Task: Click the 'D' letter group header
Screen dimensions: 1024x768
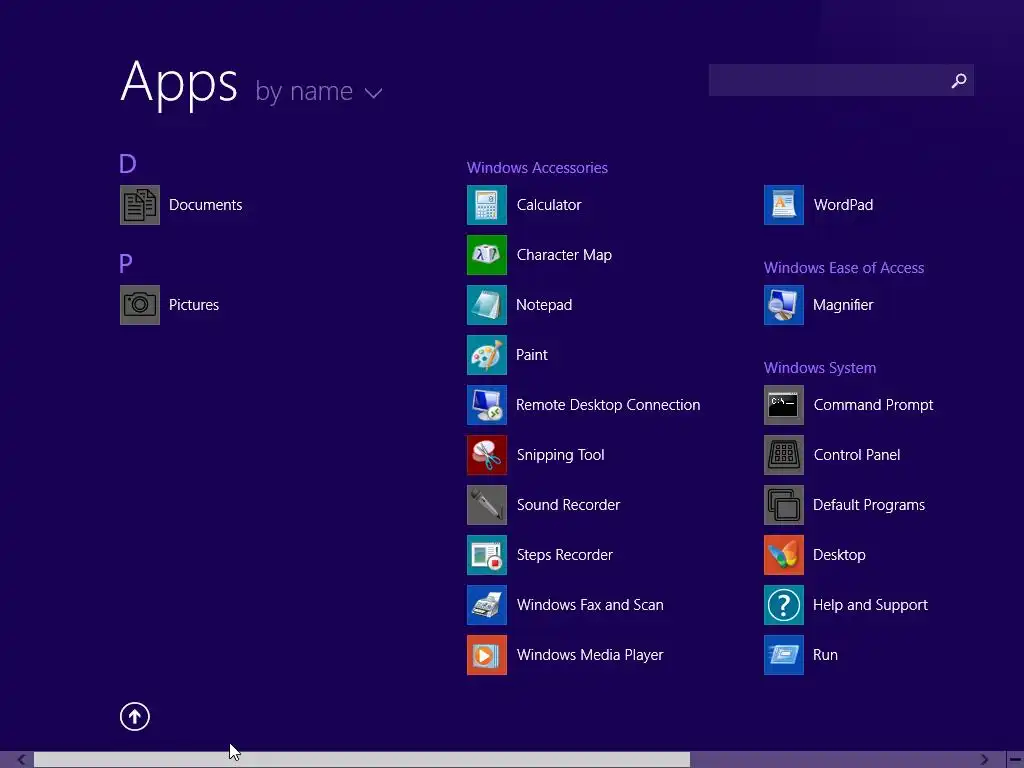Action: (127, 163)
